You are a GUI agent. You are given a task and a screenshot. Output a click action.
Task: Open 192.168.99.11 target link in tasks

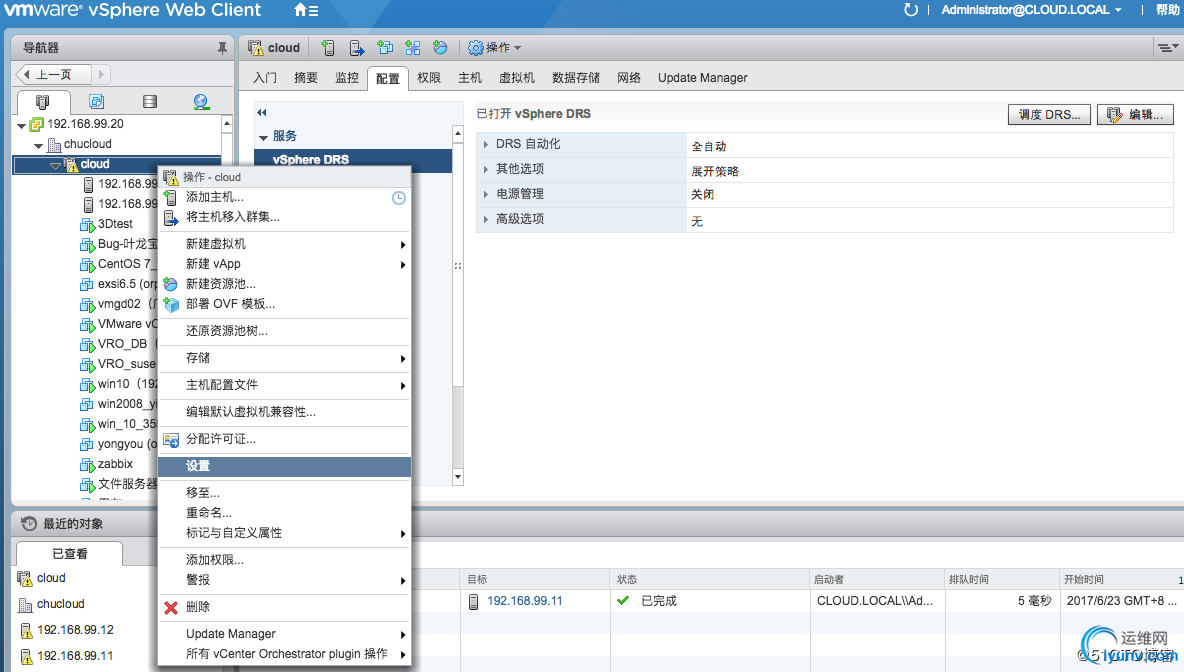point(525,601)
